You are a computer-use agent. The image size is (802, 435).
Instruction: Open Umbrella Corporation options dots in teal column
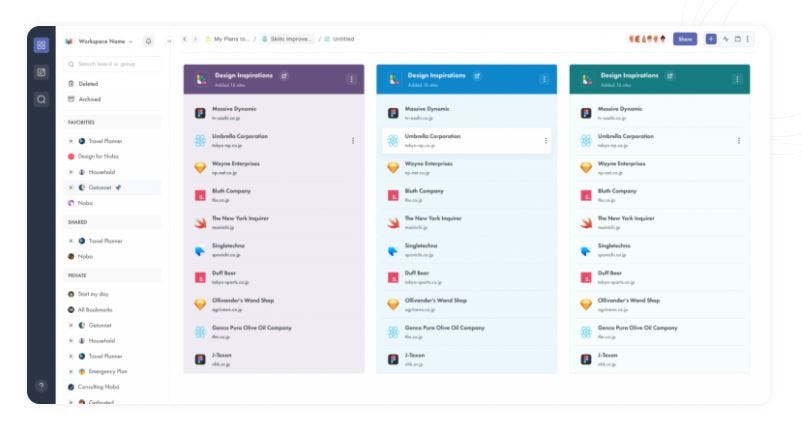[739, 141]
